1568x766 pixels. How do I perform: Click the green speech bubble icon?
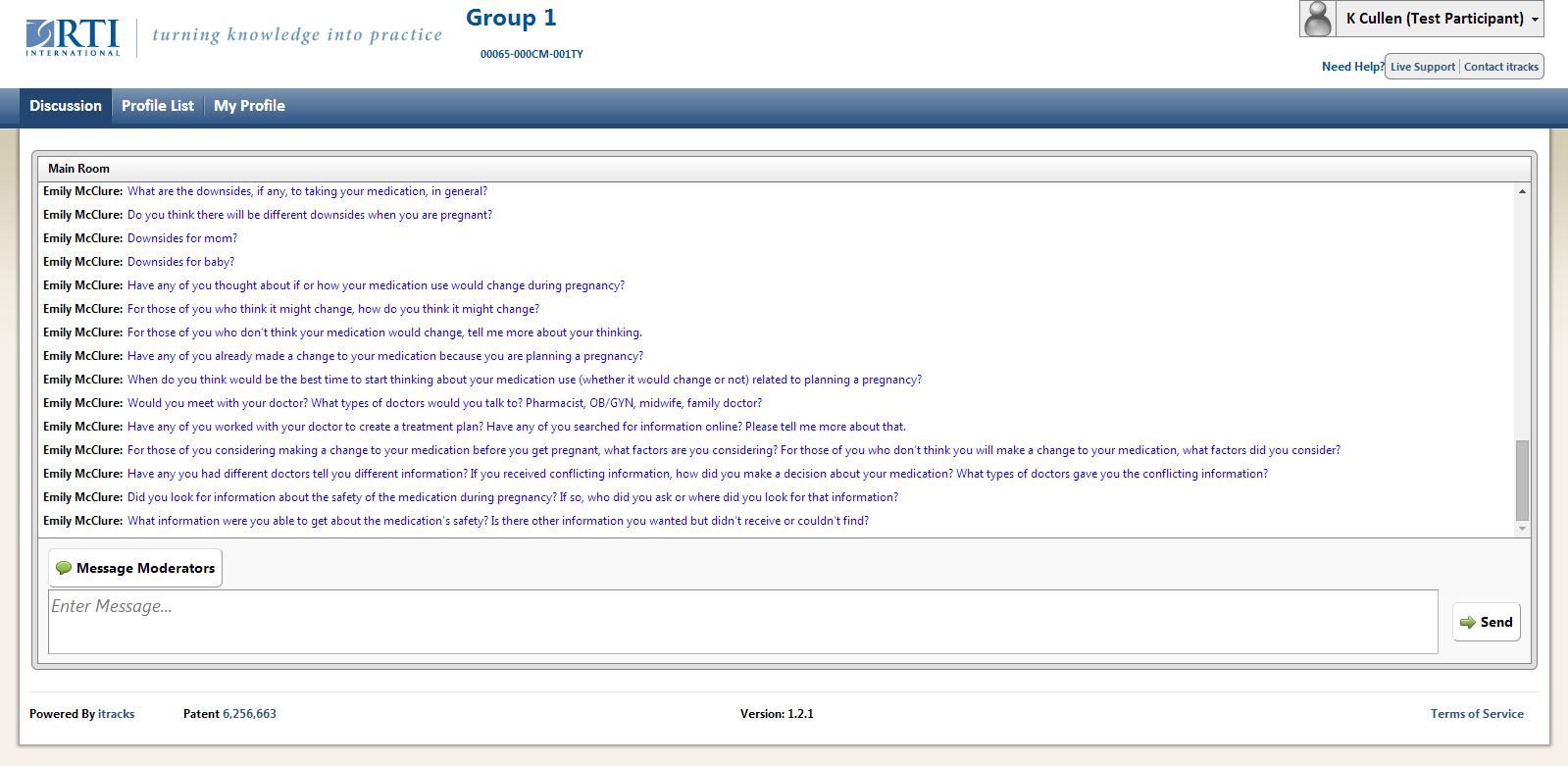[64, 568]
